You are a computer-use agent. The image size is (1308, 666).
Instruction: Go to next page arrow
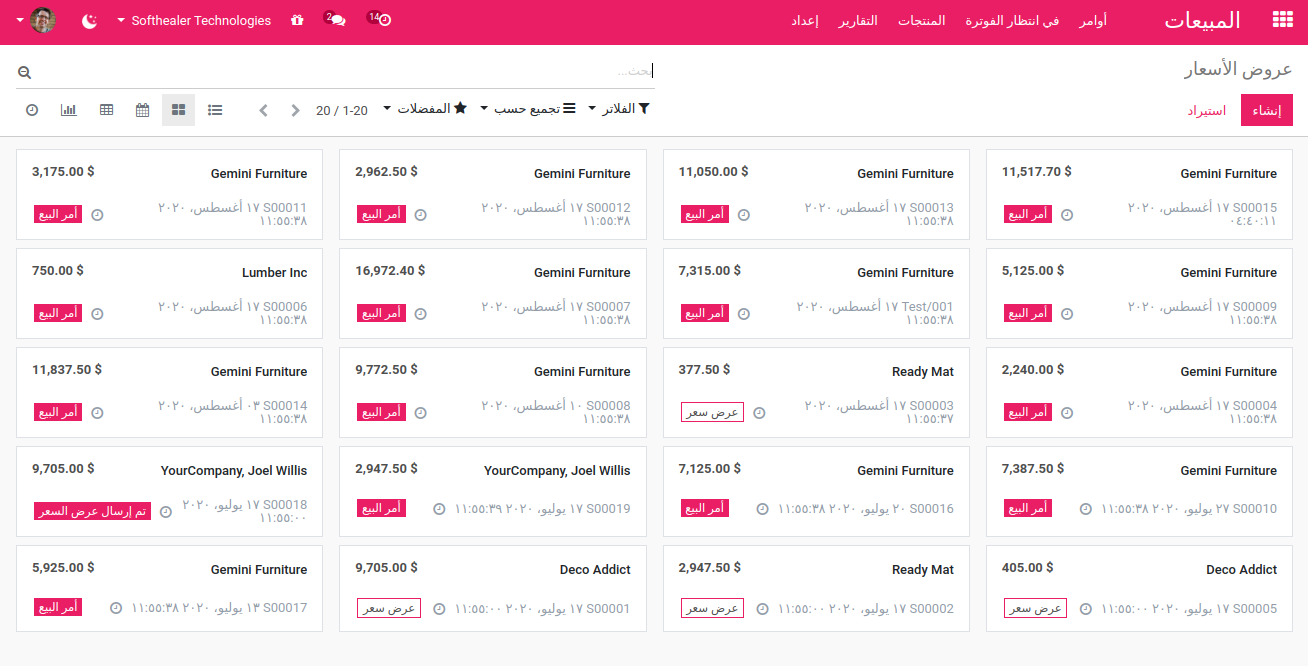click(x=296, y=110)
